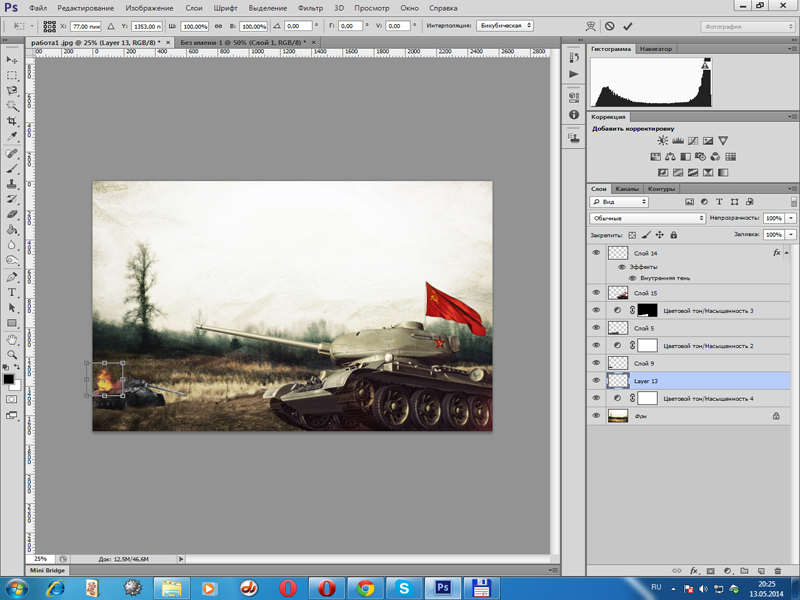Image resolution: width=800 pixels, height=600 pixels.
Task: Select the Move tool
Action: pyautogui.click(x=13, y=60)
